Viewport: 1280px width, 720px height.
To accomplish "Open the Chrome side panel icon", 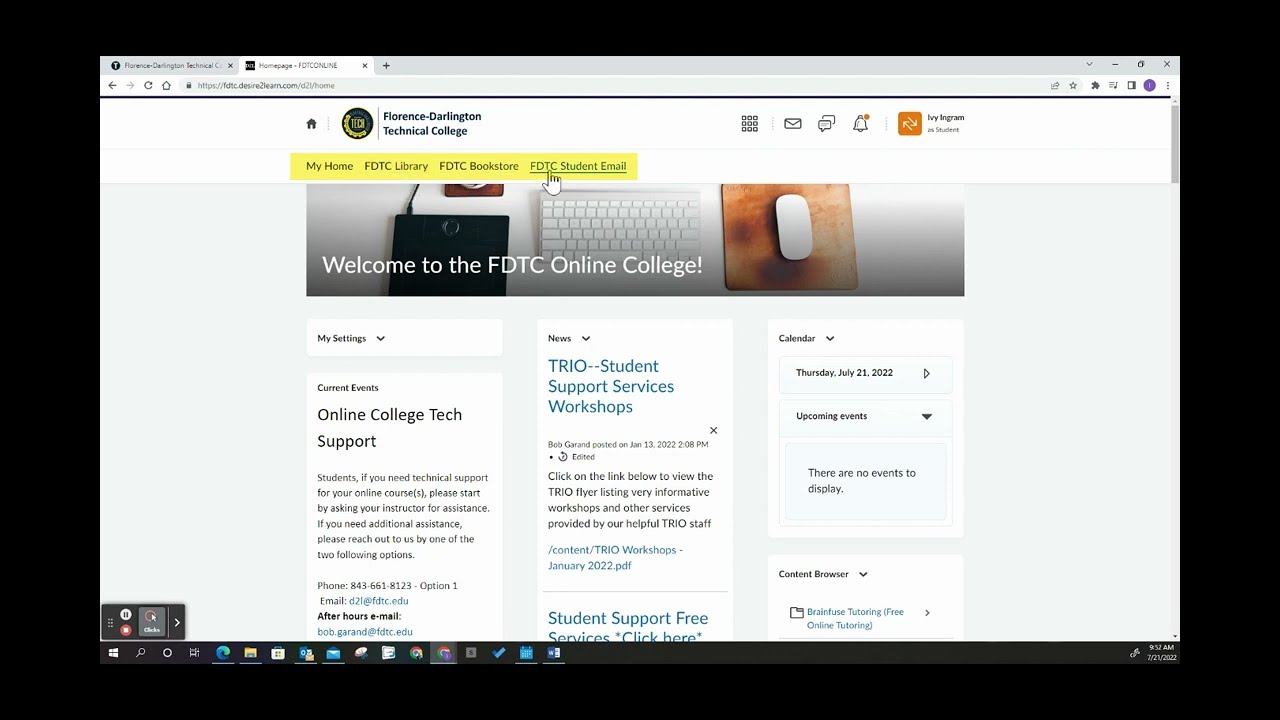I will point(1131,86).
